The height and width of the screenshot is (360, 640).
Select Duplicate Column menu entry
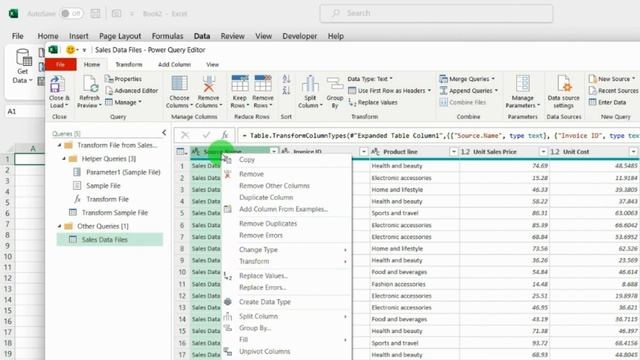coord(266,198)
